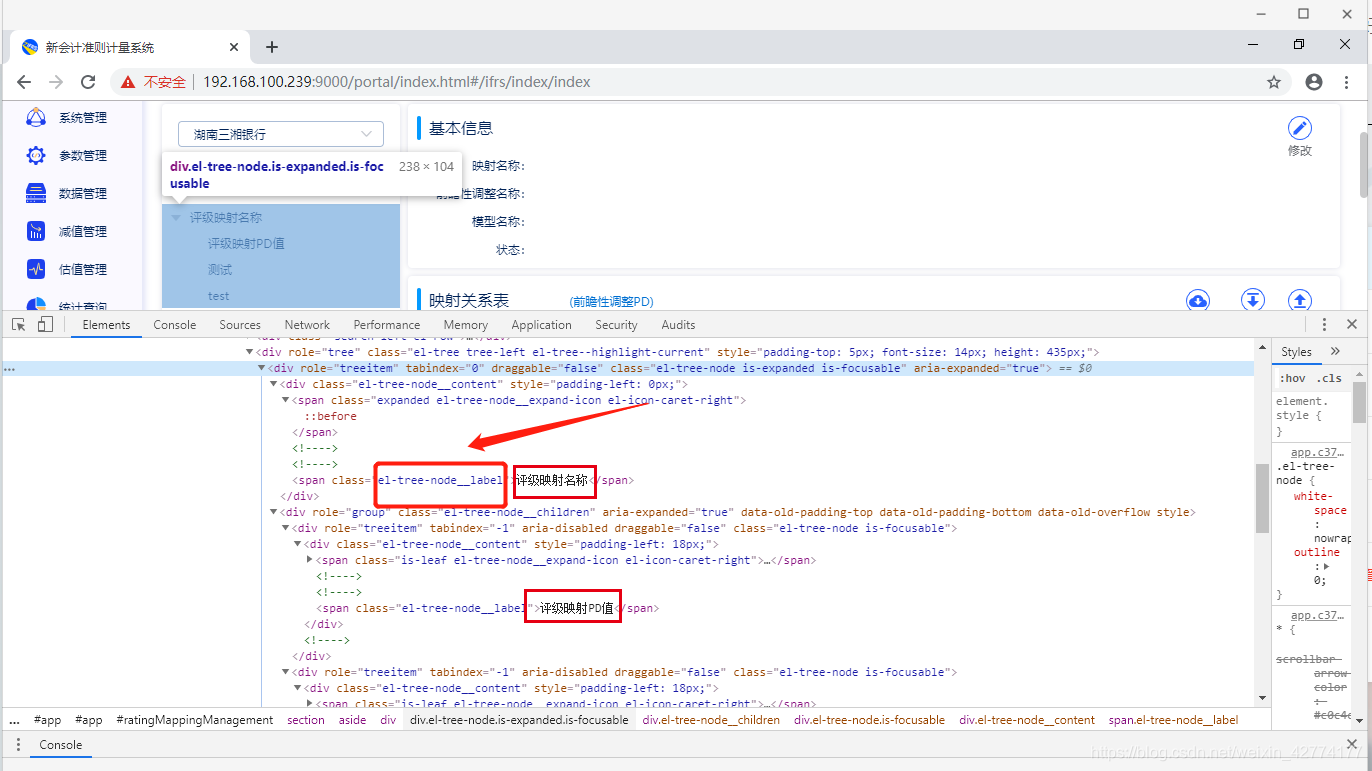Switch to Elements tab
This screenshot has width=1372, height=771.
[106, 325]
